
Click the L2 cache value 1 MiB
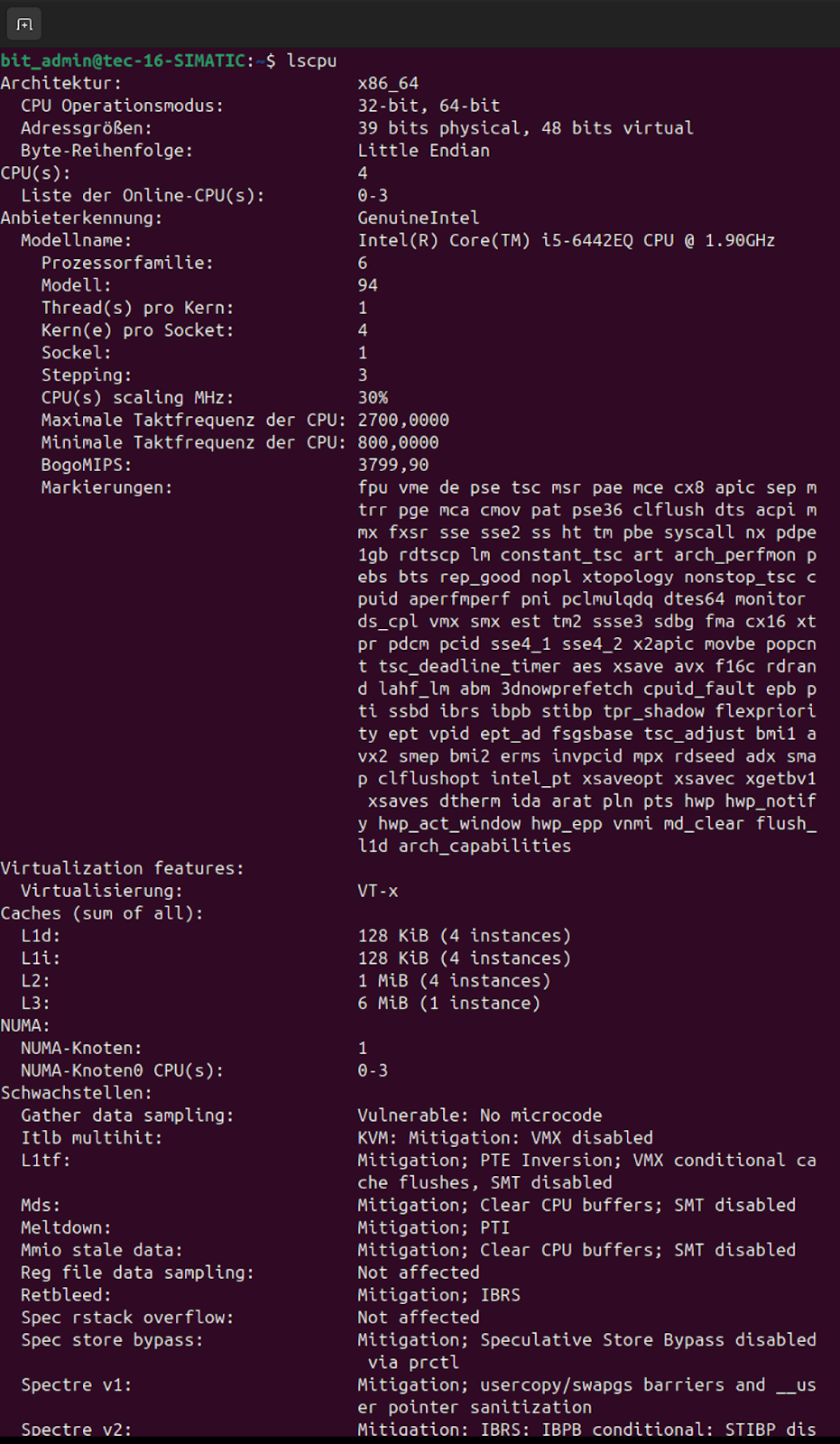point(453,980)
